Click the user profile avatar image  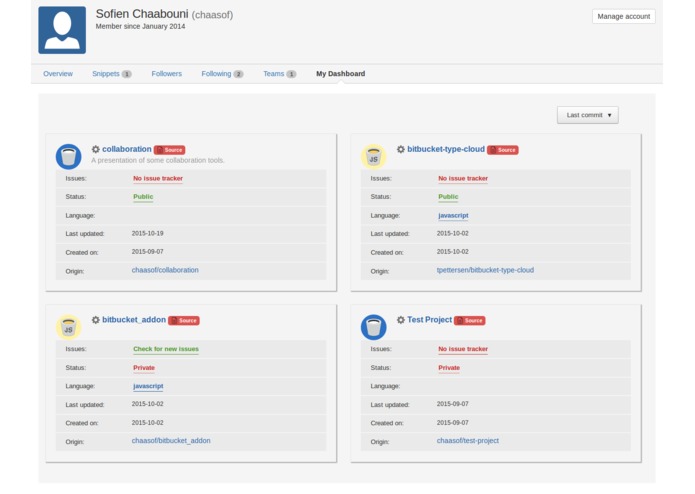tap(62, 30)
